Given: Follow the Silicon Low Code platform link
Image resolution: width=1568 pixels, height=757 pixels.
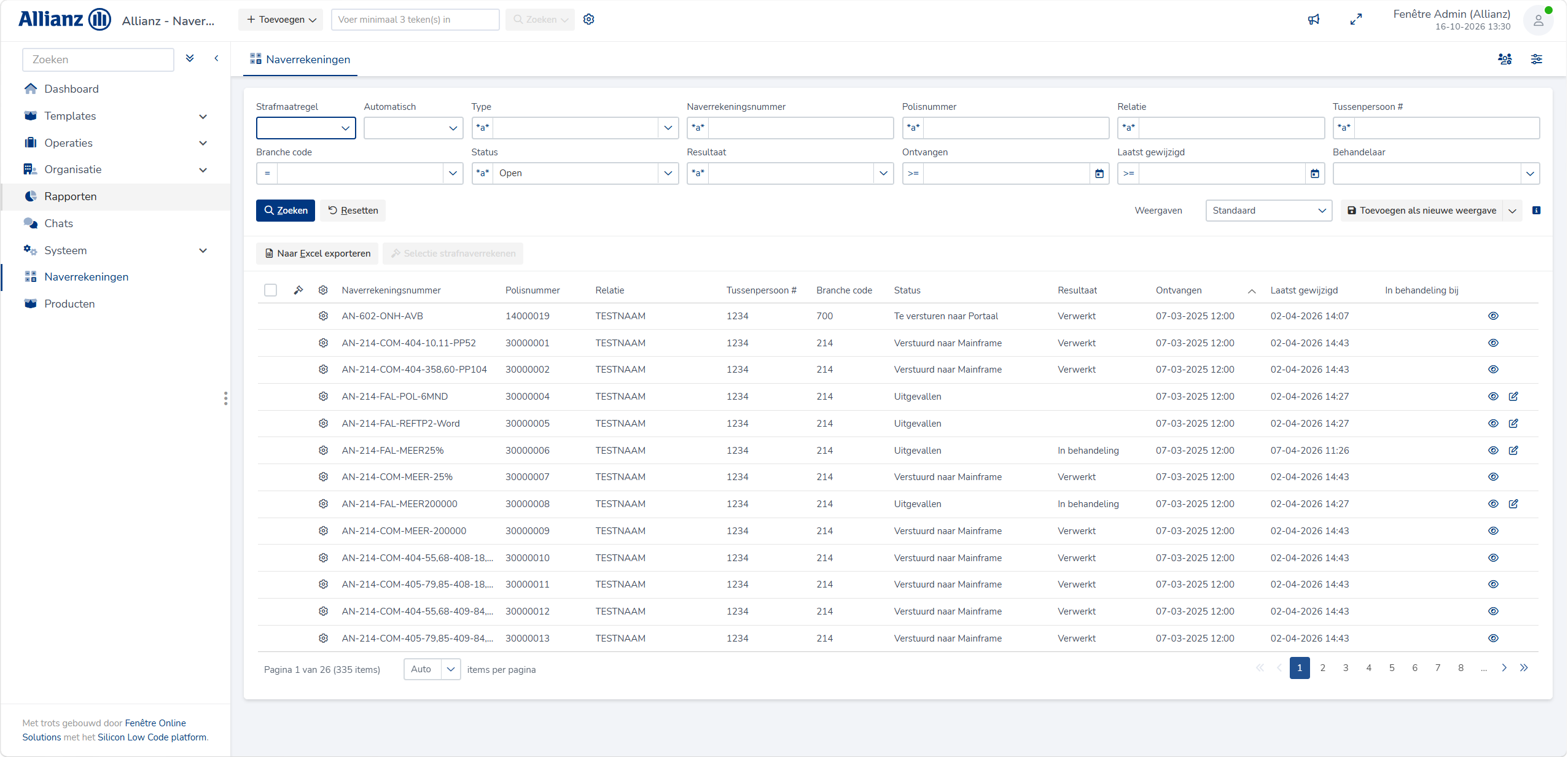Looking at the screenshot, I should click(x=152, y=737).
